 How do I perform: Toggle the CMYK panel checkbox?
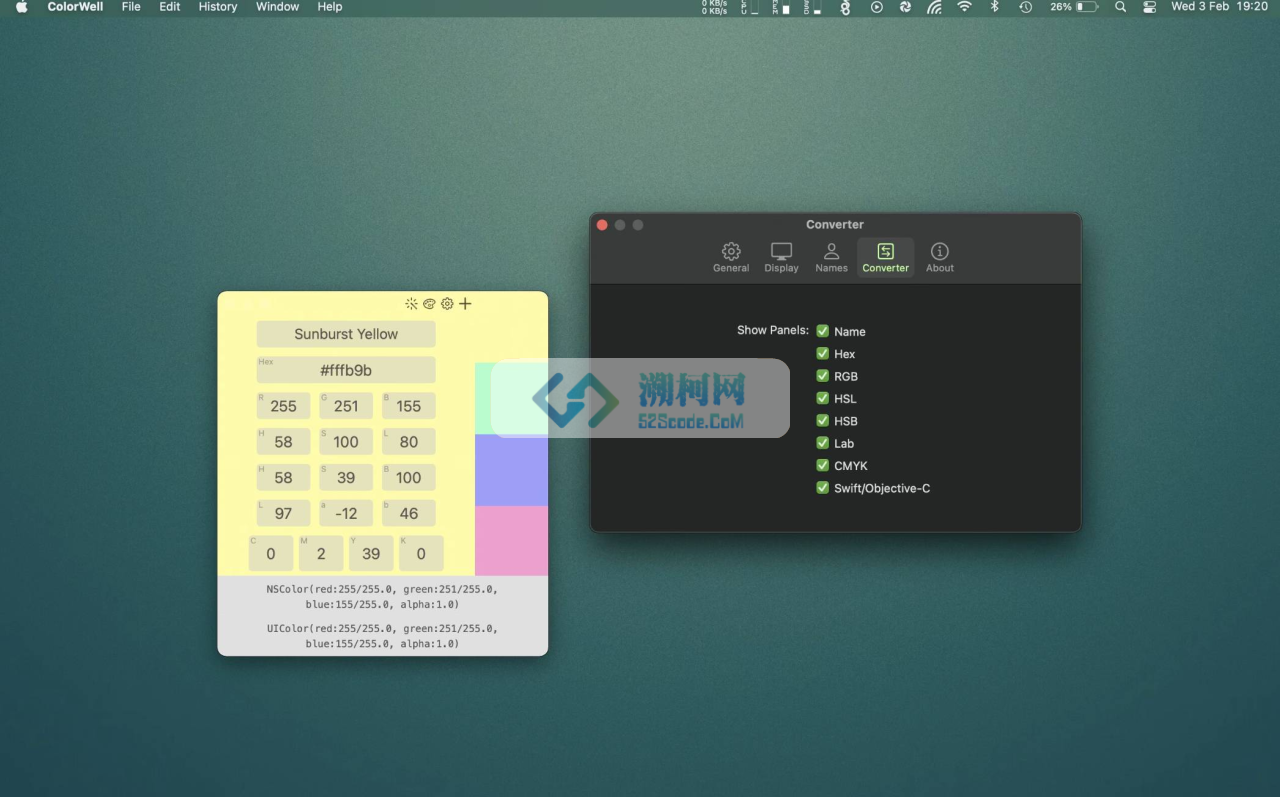pyautogui.click(x=823, y=466)
